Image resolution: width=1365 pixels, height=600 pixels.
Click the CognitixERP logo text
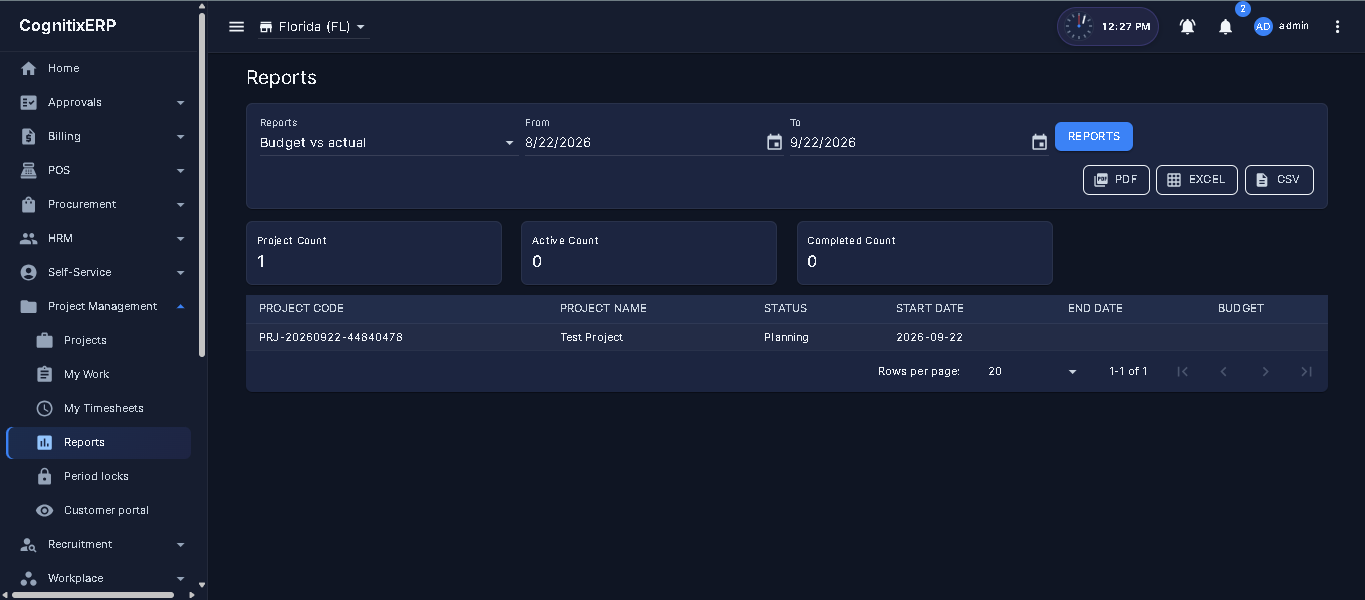[68, 26]
